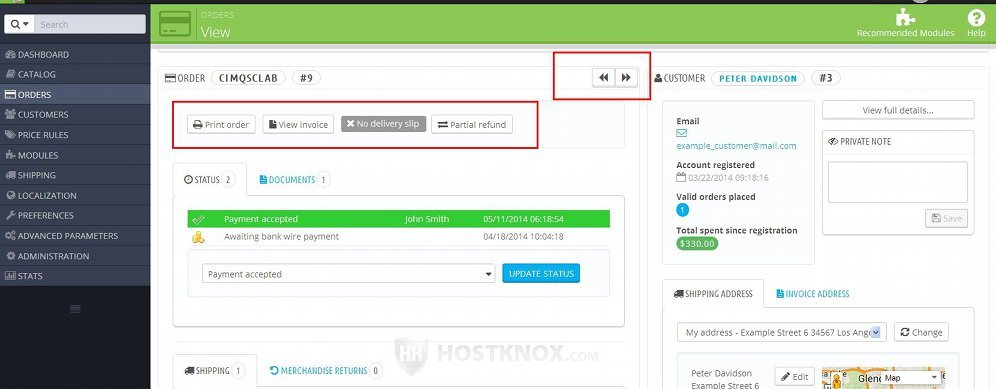Go to the next order arrow
This screenshot has height=389, width=996.
click(626, 78)
